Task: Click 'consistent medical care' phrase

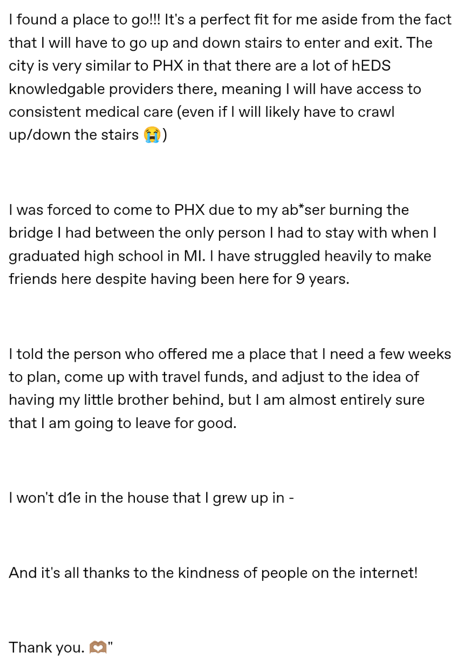Action: pyautogui.click(x=91, y=112)
